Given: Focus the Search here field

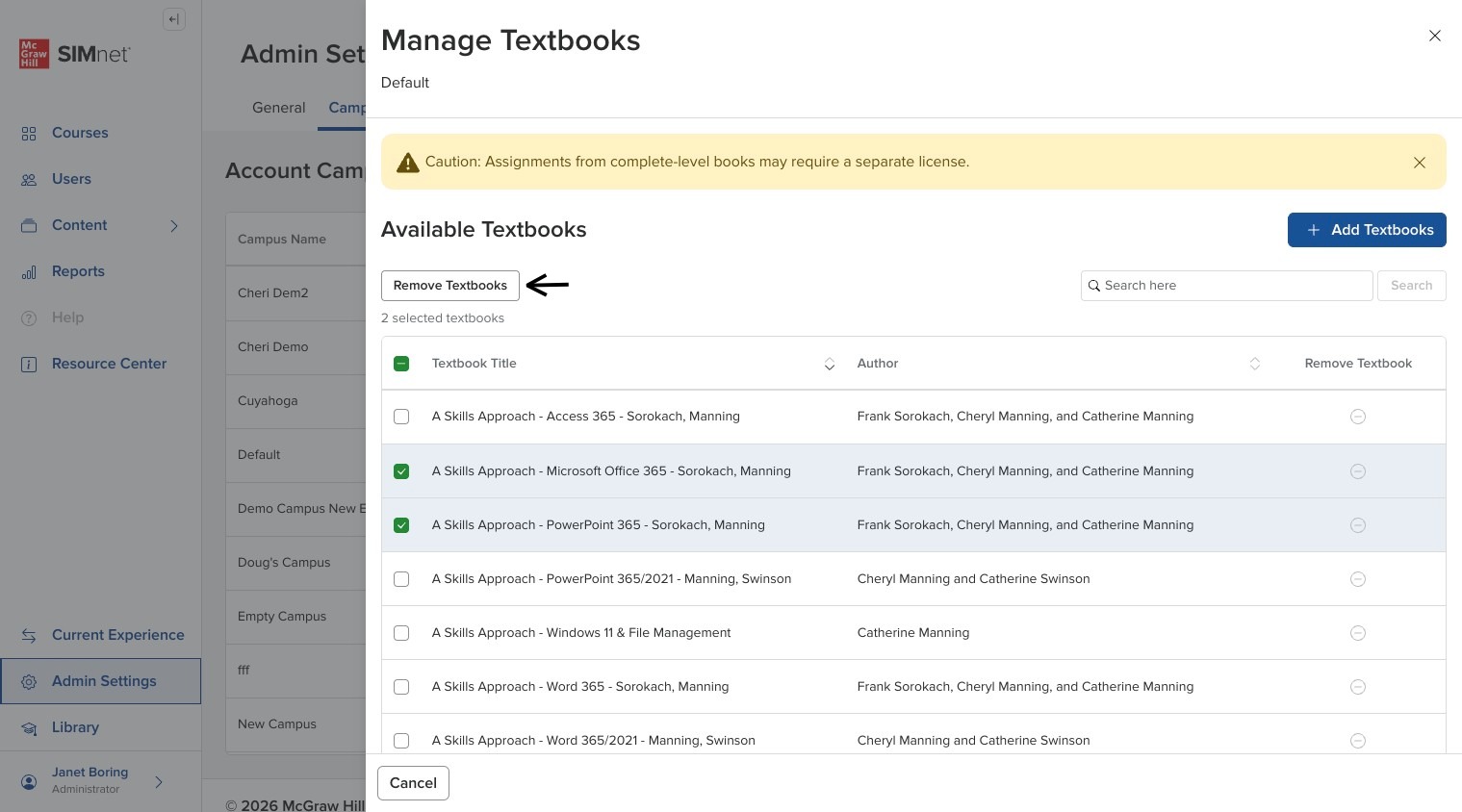Looking at the screenshot, I should click(1227, 286).
